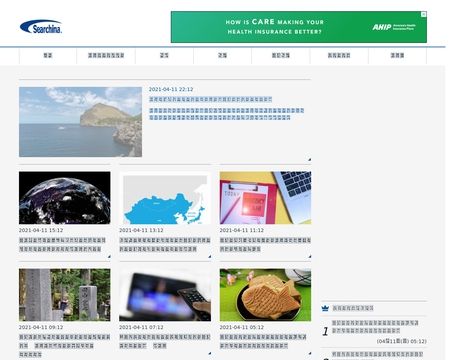Click corner arrow icon of the 07:12 article
Screen dimensions: 450x360
pos(209,353)
